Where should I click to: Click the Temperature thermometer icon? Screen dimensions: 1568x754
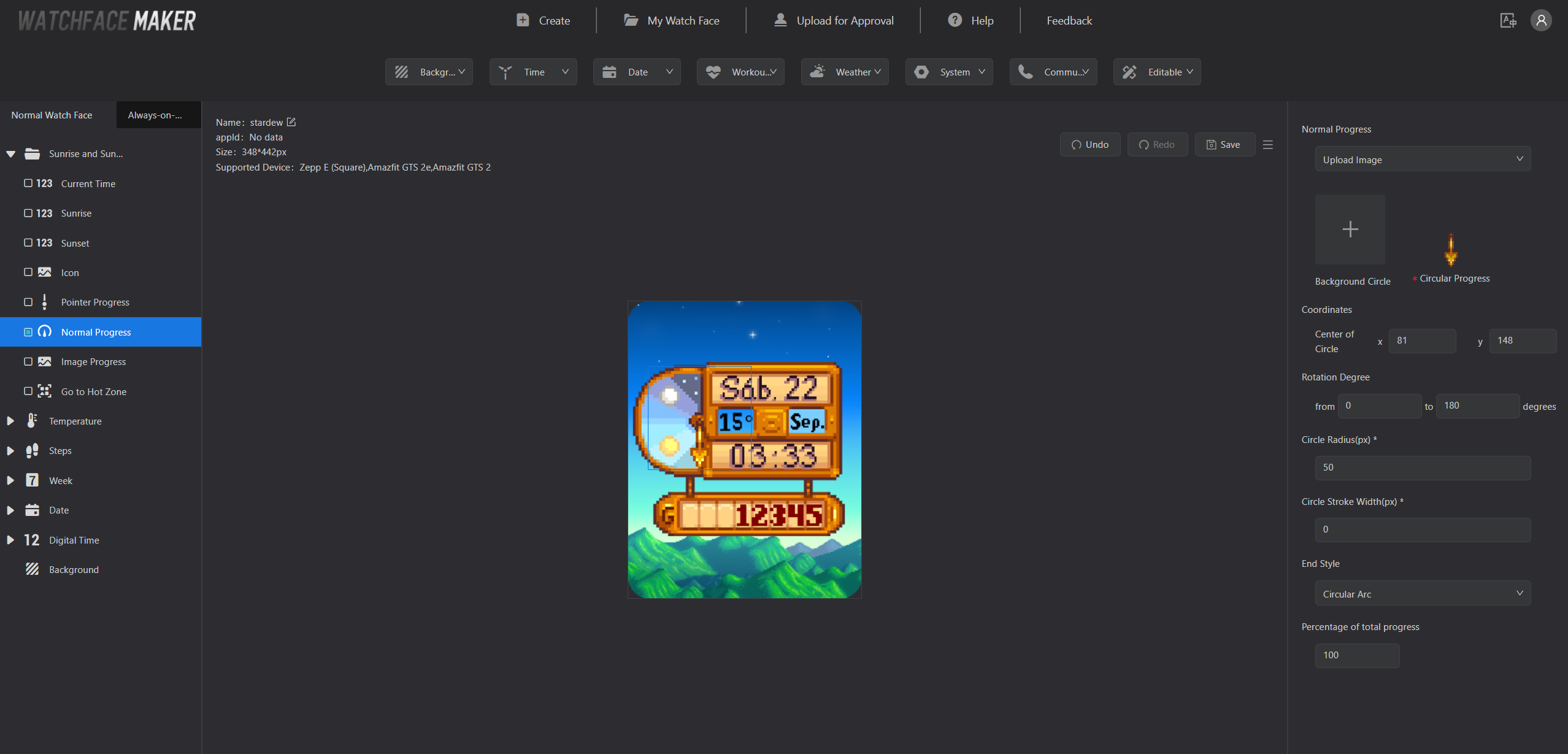click(x=32, y=421)
